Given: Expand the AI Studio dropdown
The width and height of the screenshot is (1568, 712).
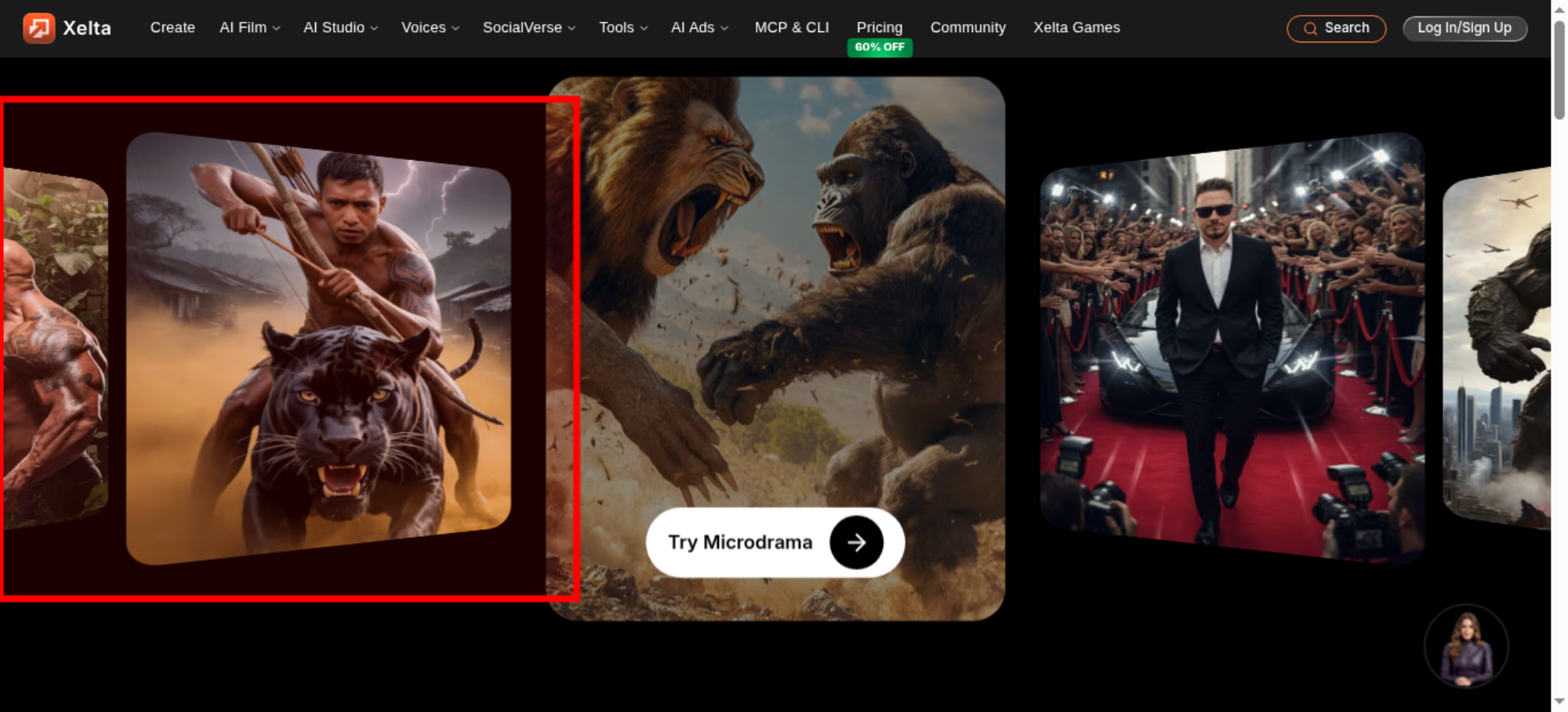Looking at the screenshot, I should click(x=340, y=27).
